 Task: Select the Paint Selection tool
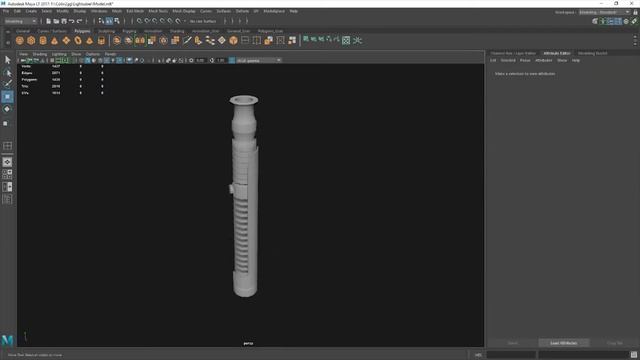(7, 84)
